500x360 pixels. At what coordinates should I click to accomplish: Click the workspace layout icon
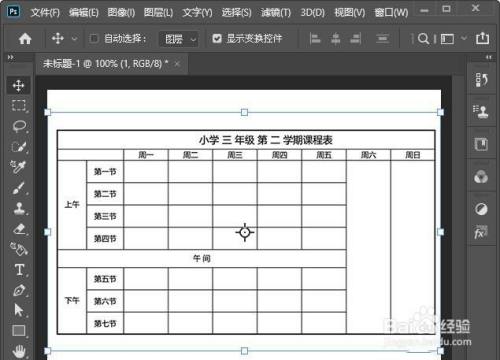[x=447, y=39]
